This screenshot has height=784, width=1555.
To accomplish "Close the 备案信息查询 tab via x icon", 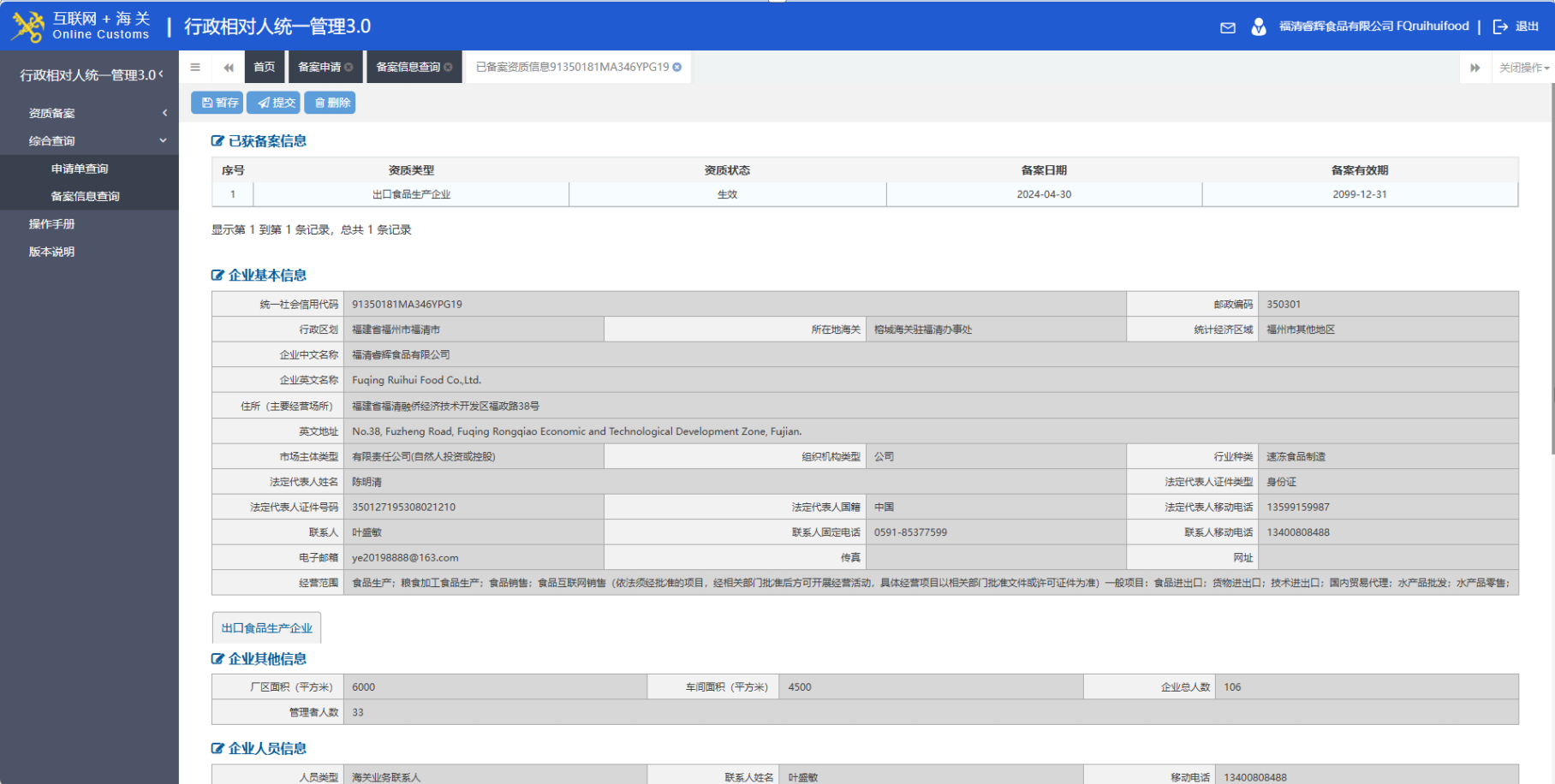I will coord(448,67).
